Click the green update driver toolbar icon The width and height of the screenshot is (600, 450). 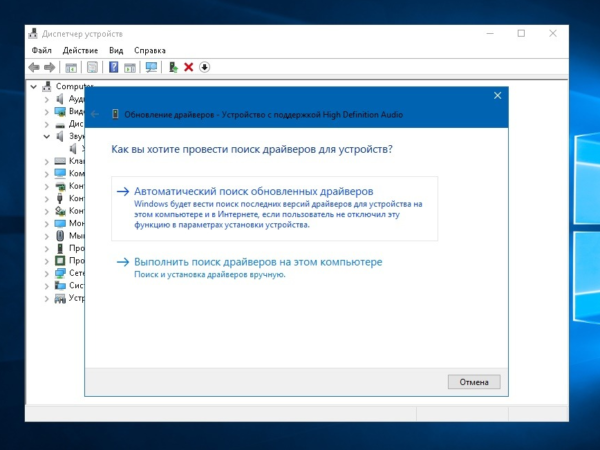click(173, 67)
